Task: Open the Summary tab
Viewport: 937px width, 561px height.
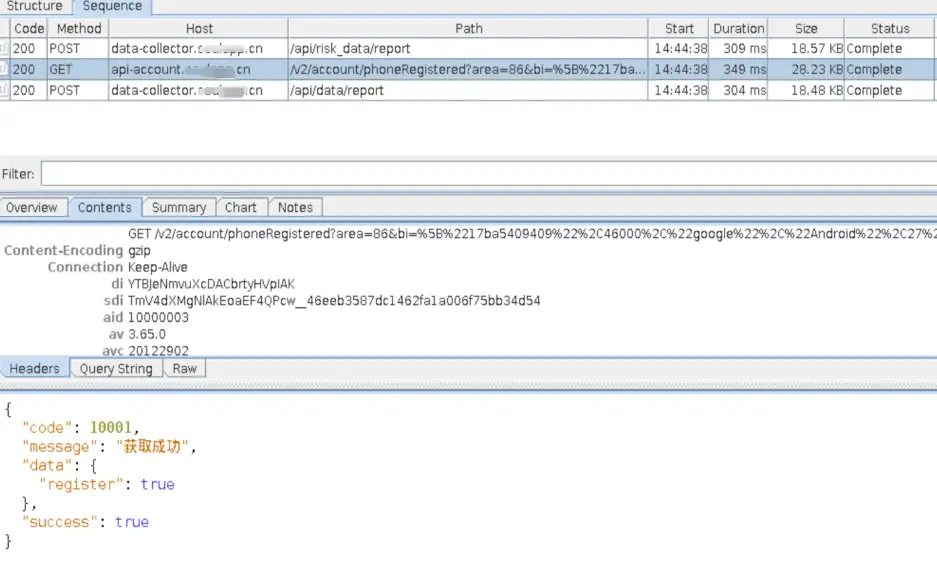Action: click(179, 207)
